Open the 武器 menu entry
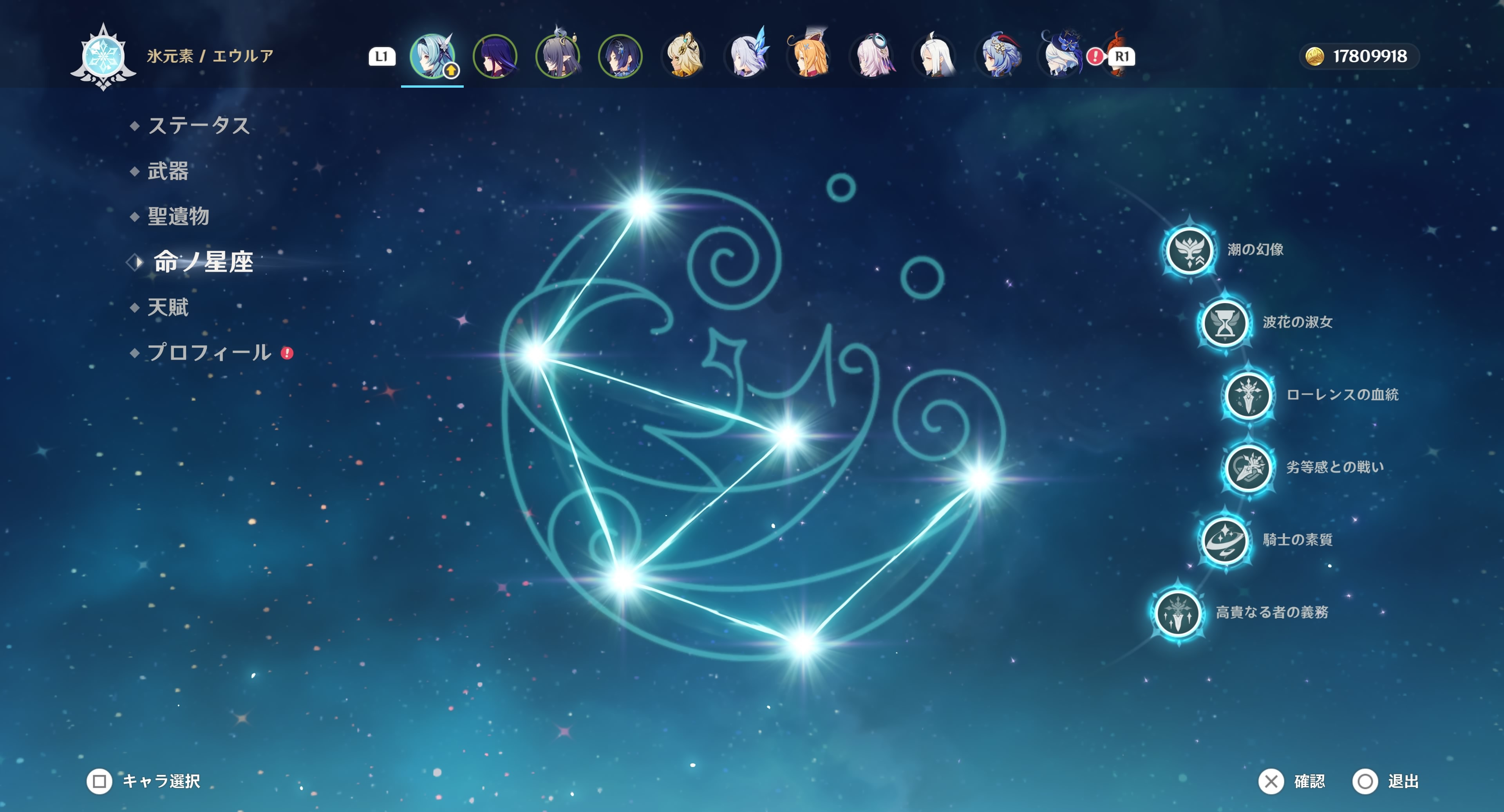Image resolution: width=1504 pixels, height=812 pixels. [x=168, y=171]
